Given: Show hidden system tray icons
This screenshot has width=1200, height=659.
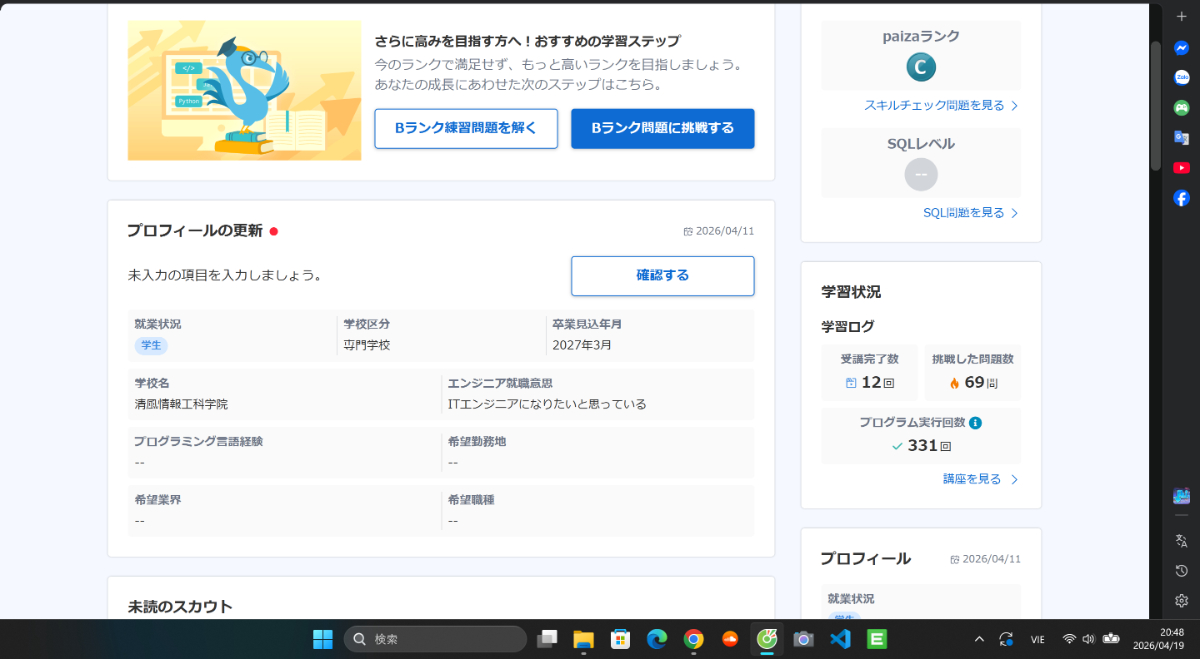Looking at the screenshot, I should pyautogui.click(x=979, y=639).
